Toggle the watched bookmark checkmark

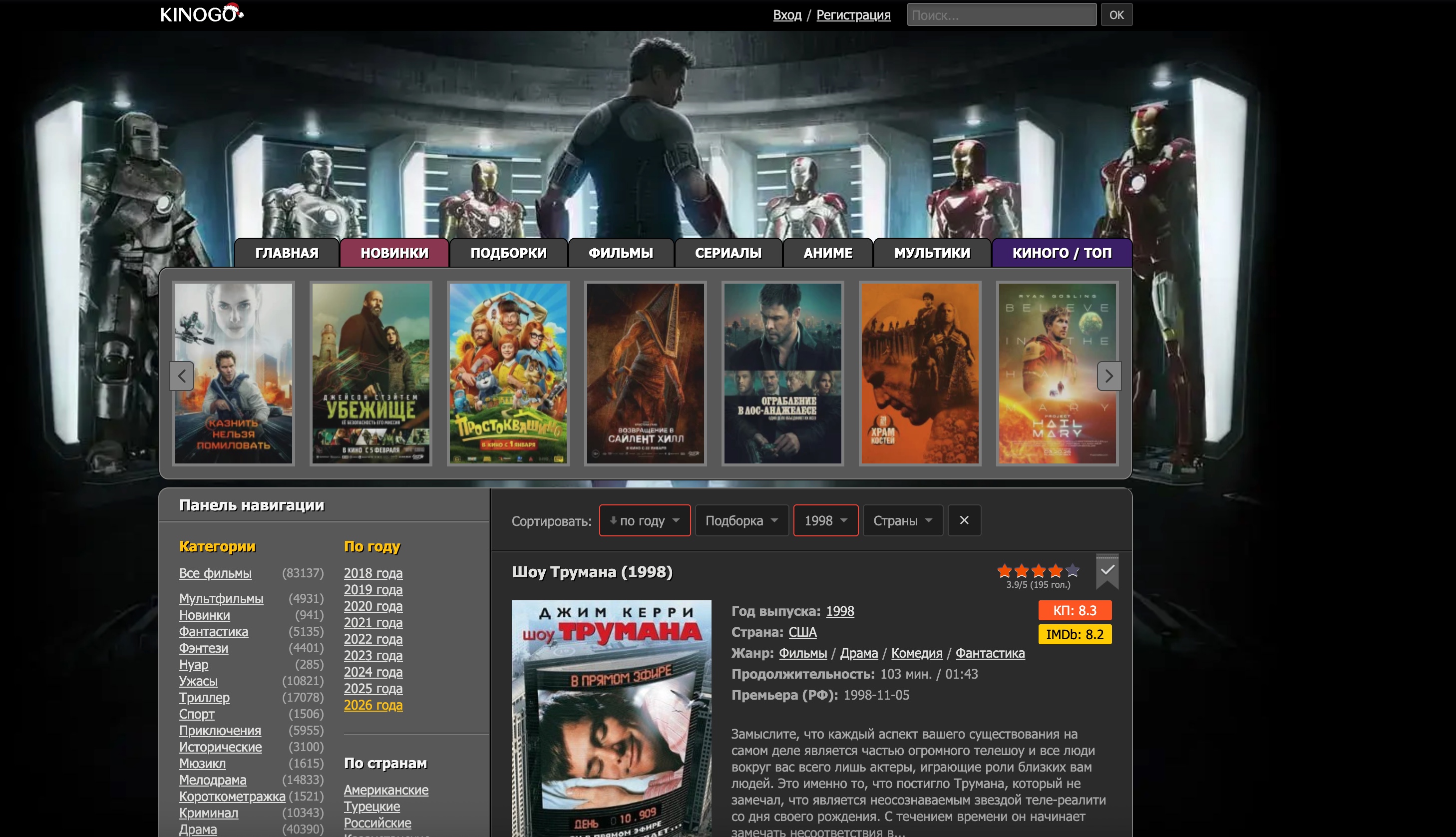pyautogui.click(x=1106, y=570)
